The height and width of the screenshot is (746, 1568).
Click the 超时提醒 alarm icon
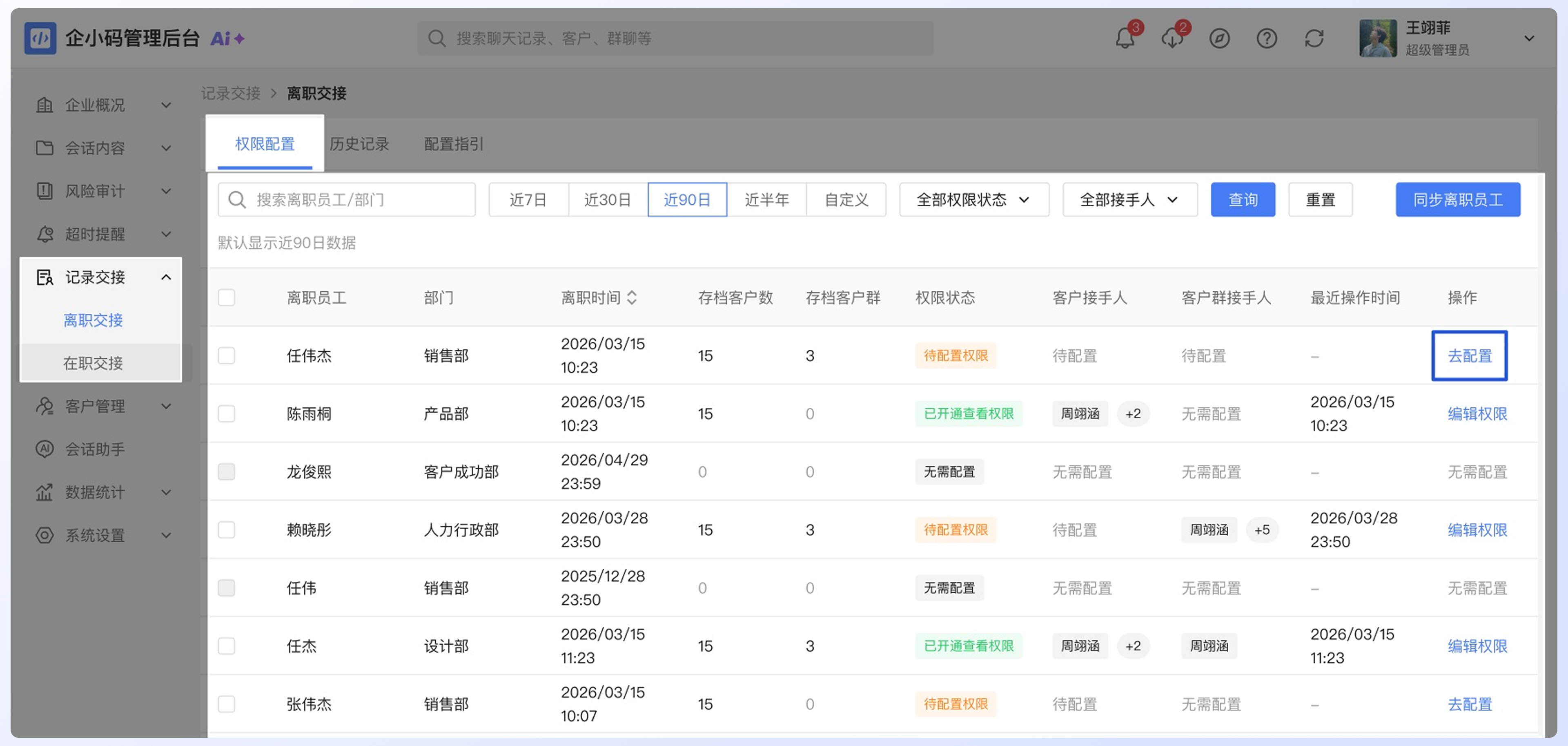(45, 235)
